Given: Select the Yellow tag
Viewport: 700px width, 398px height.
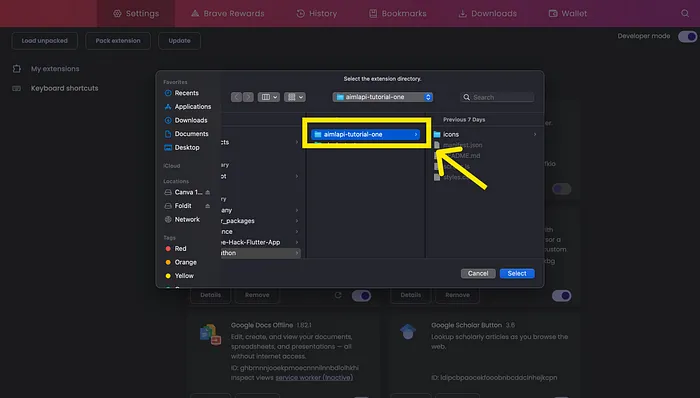Looking at the screenshot, I should coord(184,276).
